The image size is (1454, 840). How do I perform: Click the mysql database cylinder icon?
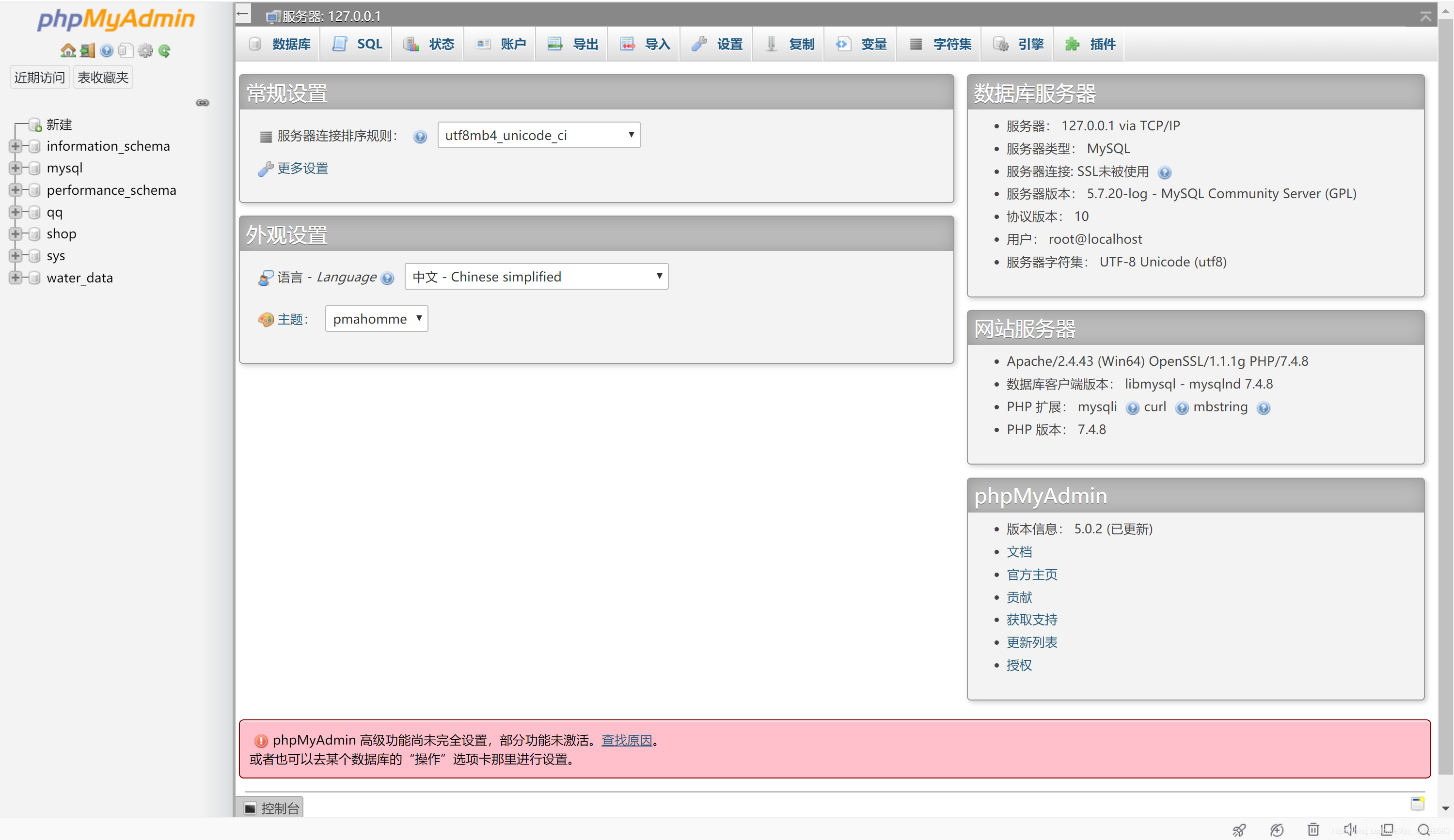tap(34, 169)
